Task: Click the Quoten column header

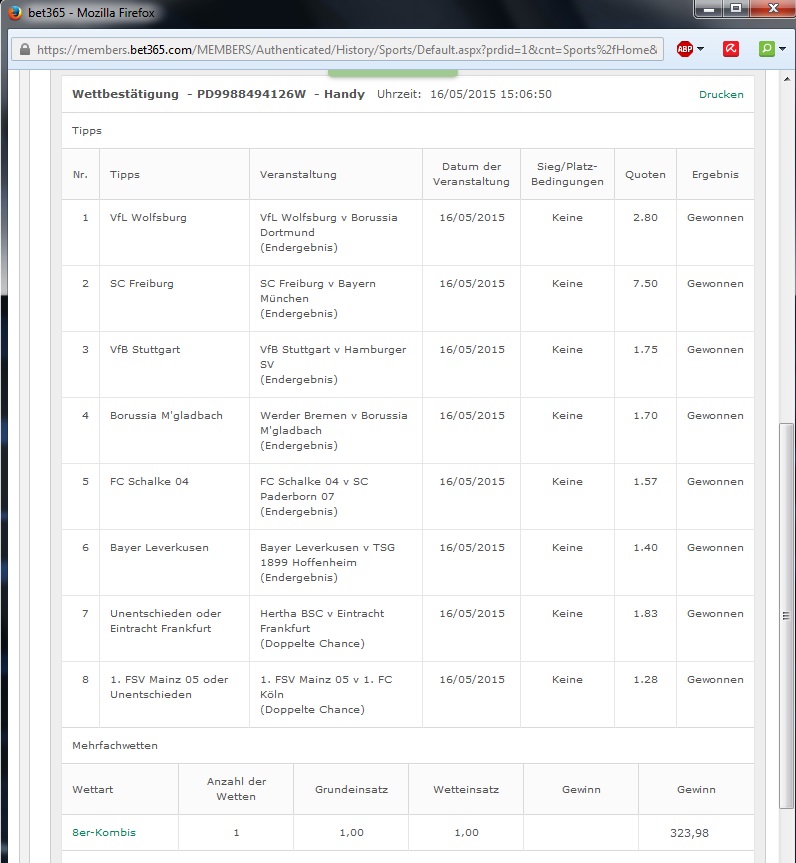Action: [645, 174]
